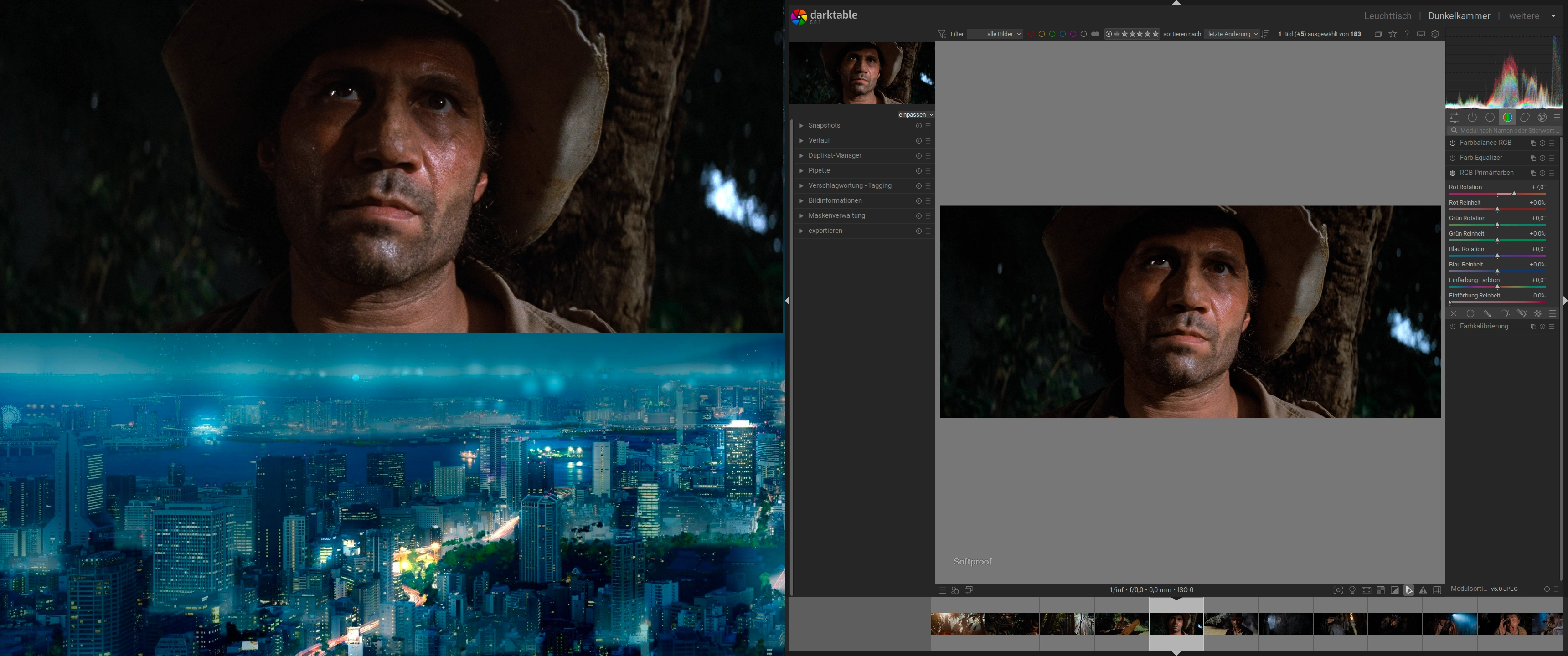This screenshot has height=656, width=1568.
Task: Open the help question mark icon
Action: 1407,34
